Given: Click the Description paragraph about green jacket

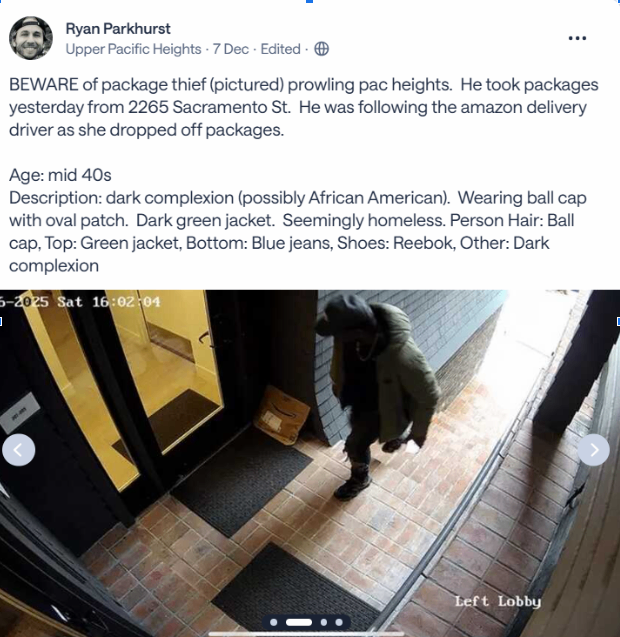Looking at the screenshot, I should tap(298, 232).
